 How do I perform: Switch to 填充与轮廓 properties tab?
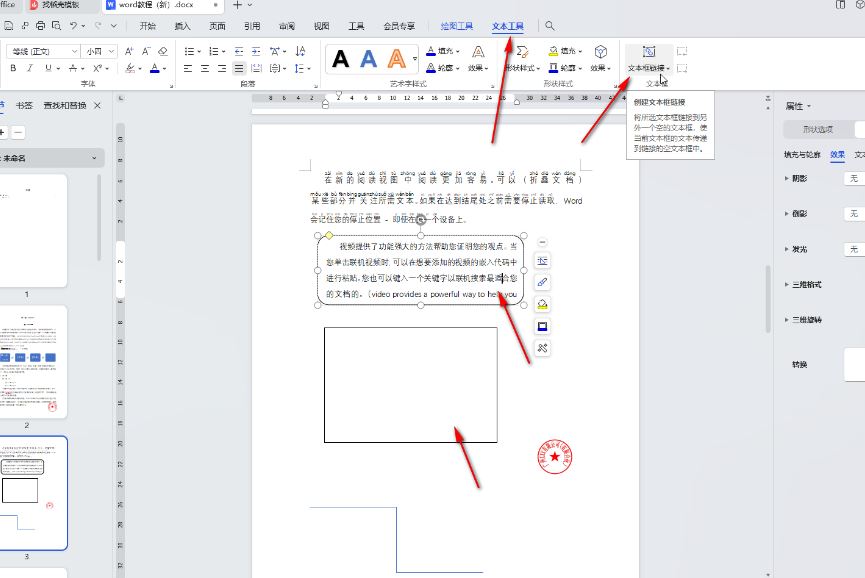pos(802,155)
